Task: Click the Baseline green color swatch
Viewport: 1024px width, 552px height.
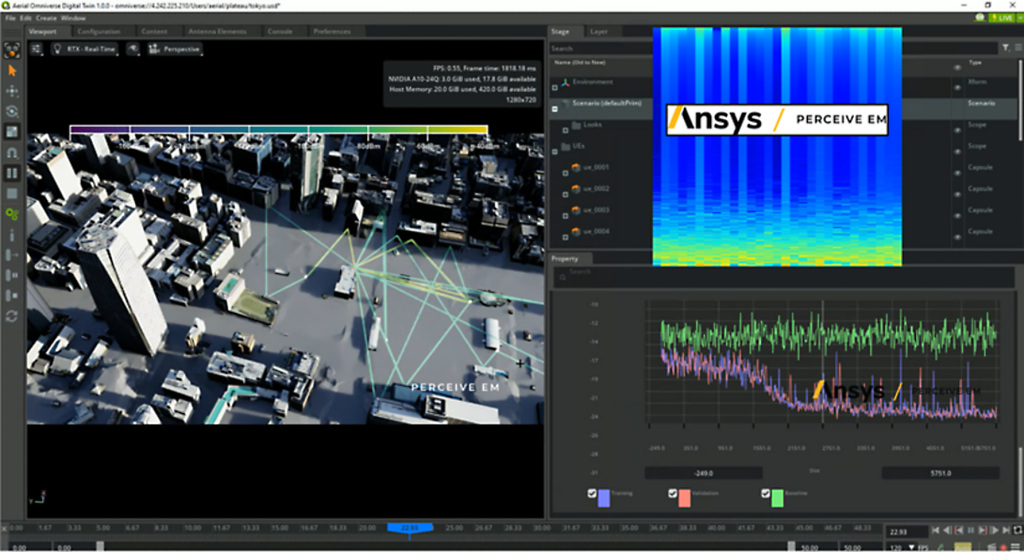Action: pyautogui.click(x=777, y=498)
